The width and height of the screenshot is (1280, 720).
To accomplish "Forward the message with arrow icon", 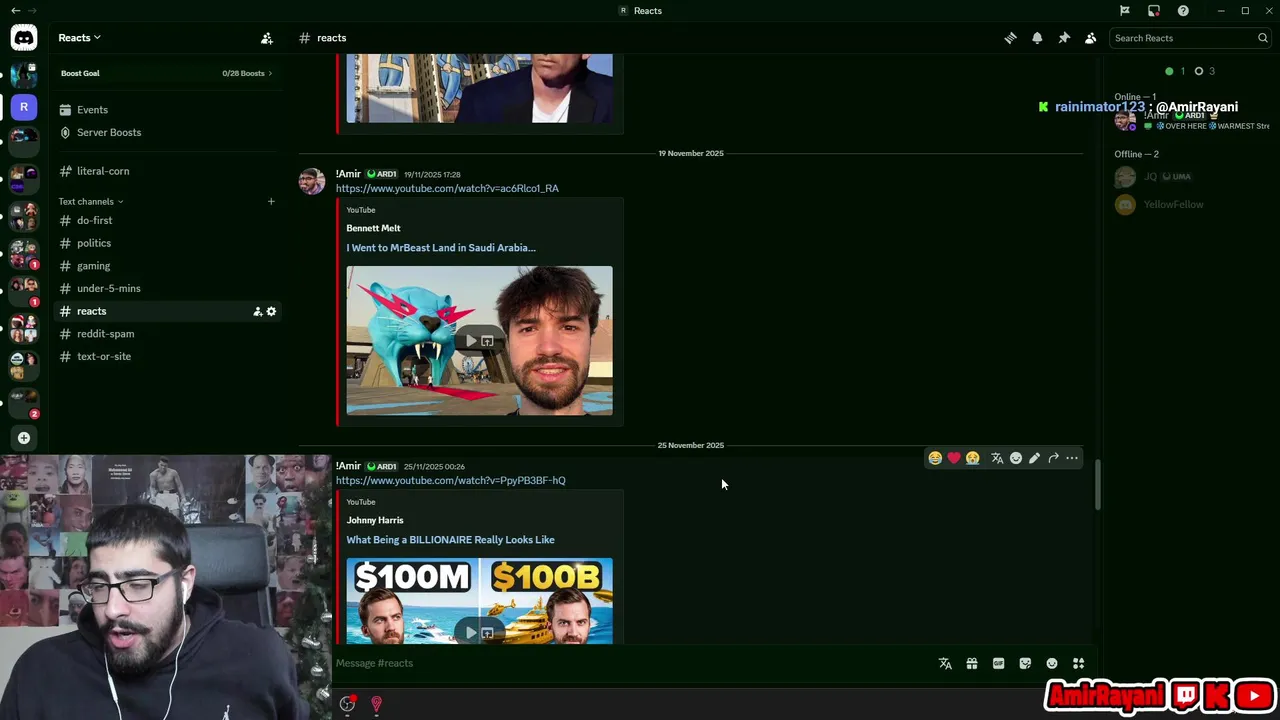I will point(1053,458).
